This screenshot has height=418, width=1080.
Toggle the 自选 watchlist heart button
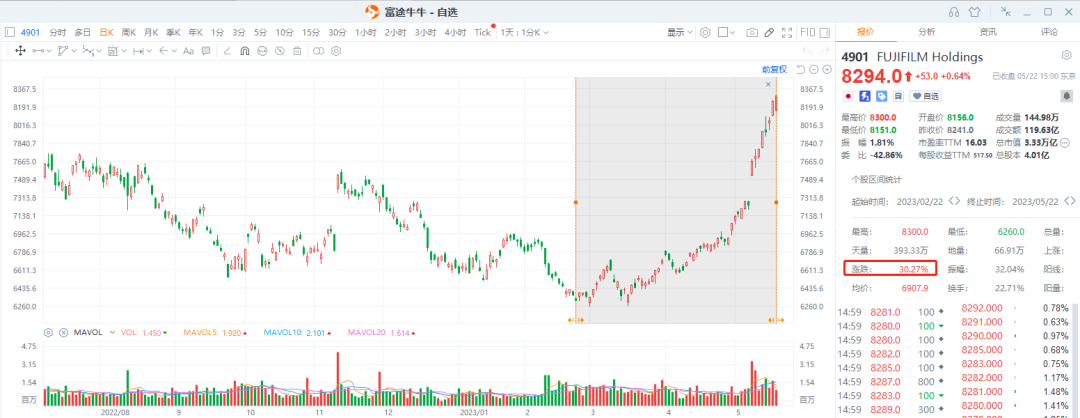point(926,96)
